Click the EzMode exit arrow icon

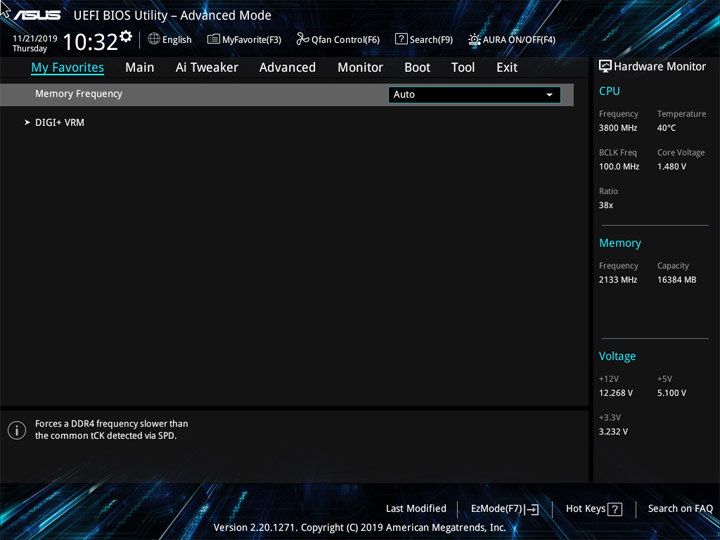point(532,509)
